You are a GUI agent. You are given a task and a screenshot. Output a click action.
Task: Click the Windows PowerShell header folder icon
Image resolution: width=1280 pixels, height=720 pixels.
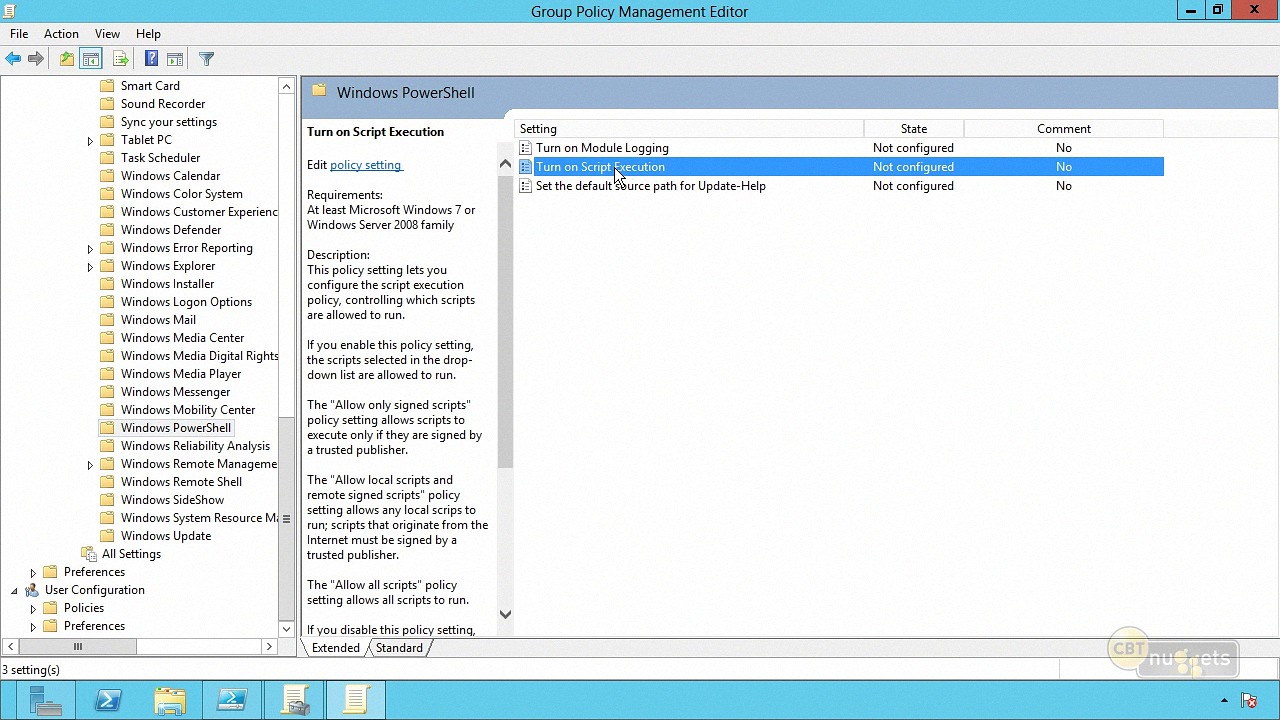[319, 91]
